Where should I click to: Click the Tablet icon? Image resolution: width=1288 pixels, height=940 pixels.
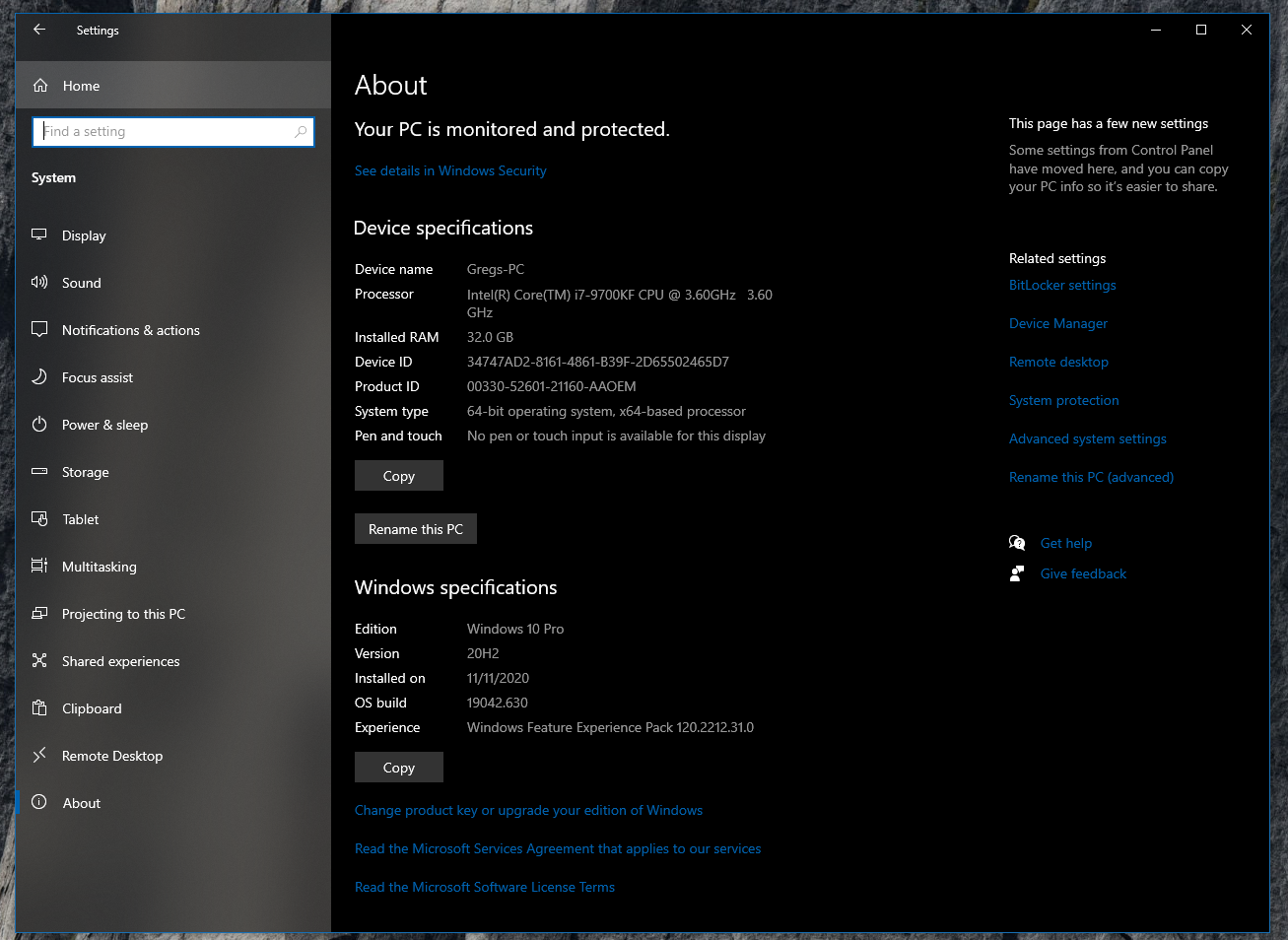tap(39, 518)
